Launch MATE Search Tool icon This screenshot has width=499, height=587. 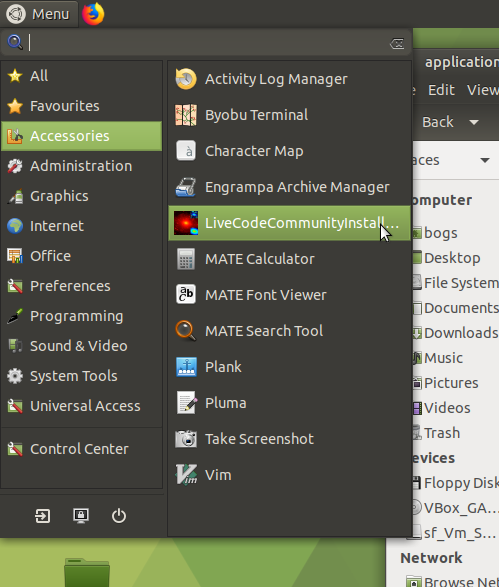coord(186,331)
